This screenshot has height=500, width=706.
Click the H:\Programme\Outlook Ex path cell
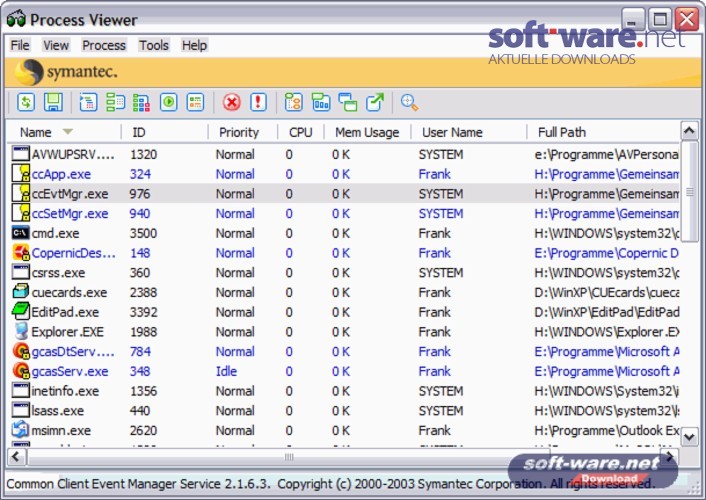[606, 431]
